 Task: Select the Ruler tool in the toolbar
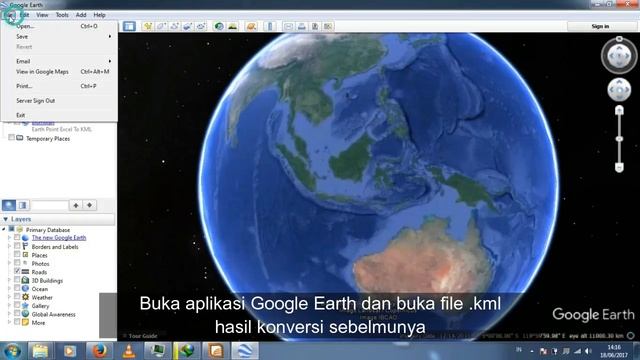coord(270,26)
